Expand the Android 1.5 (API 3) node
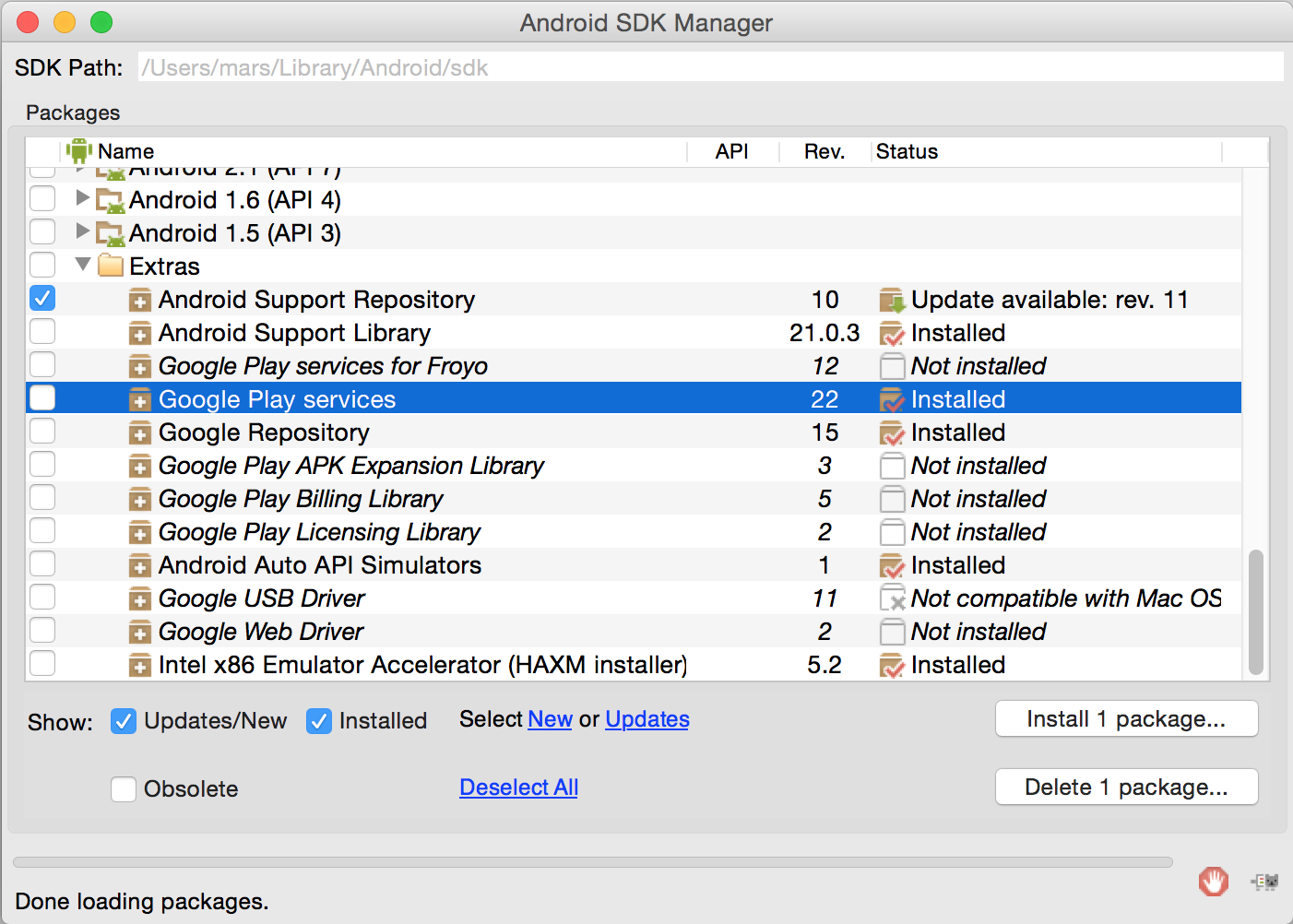 click(82, 231)
